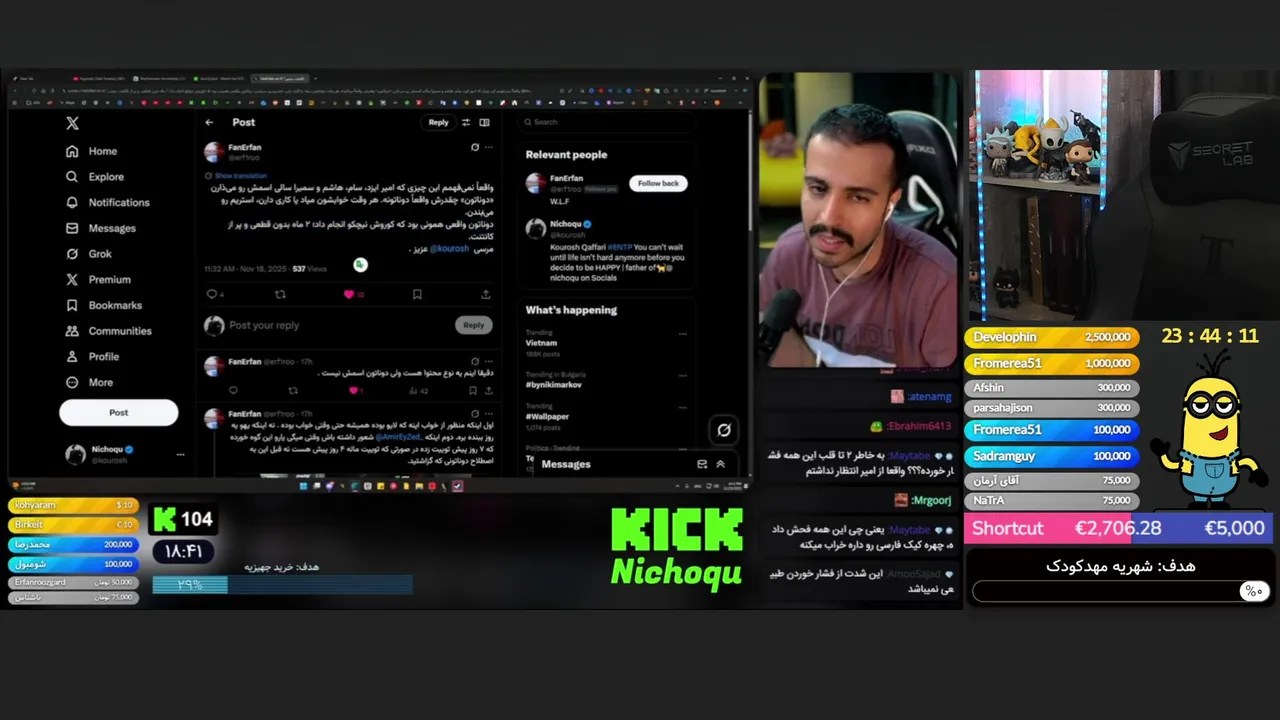Toggle like on first FanErfan reply
The width and height of the screenshot is (1280, 720).
pos(353,391)
